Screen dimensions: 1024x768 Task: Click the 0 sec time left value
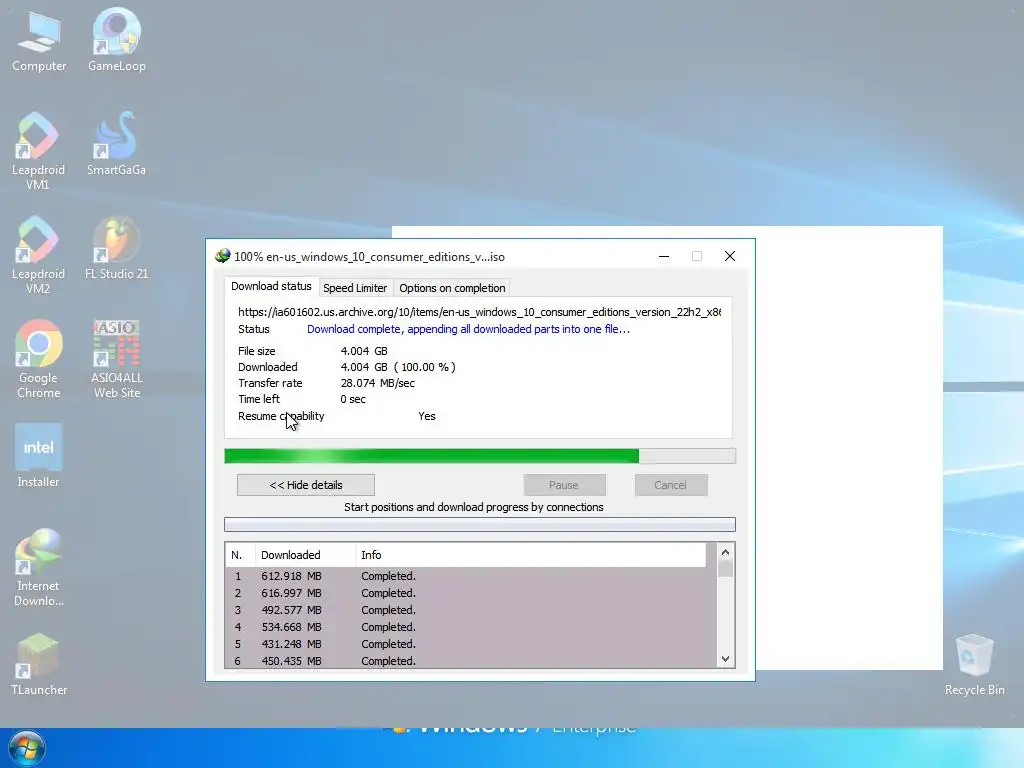pos(353,399)
